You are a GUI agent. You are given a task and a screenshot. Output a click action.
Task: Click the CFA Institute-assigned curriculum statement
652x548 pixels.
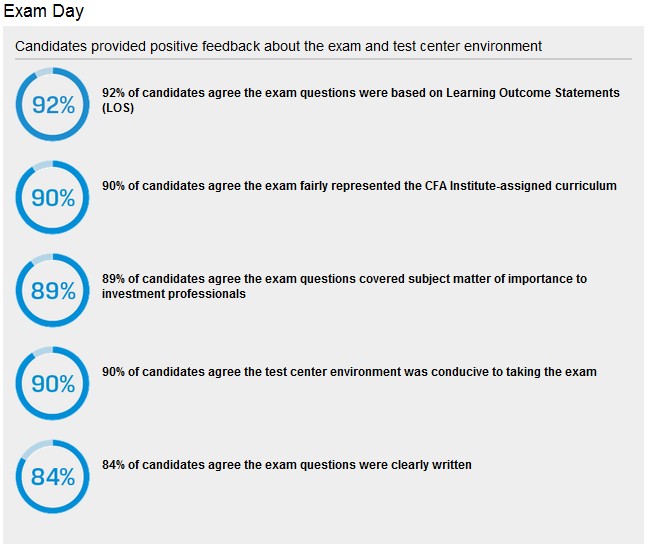tap(359, 185)
